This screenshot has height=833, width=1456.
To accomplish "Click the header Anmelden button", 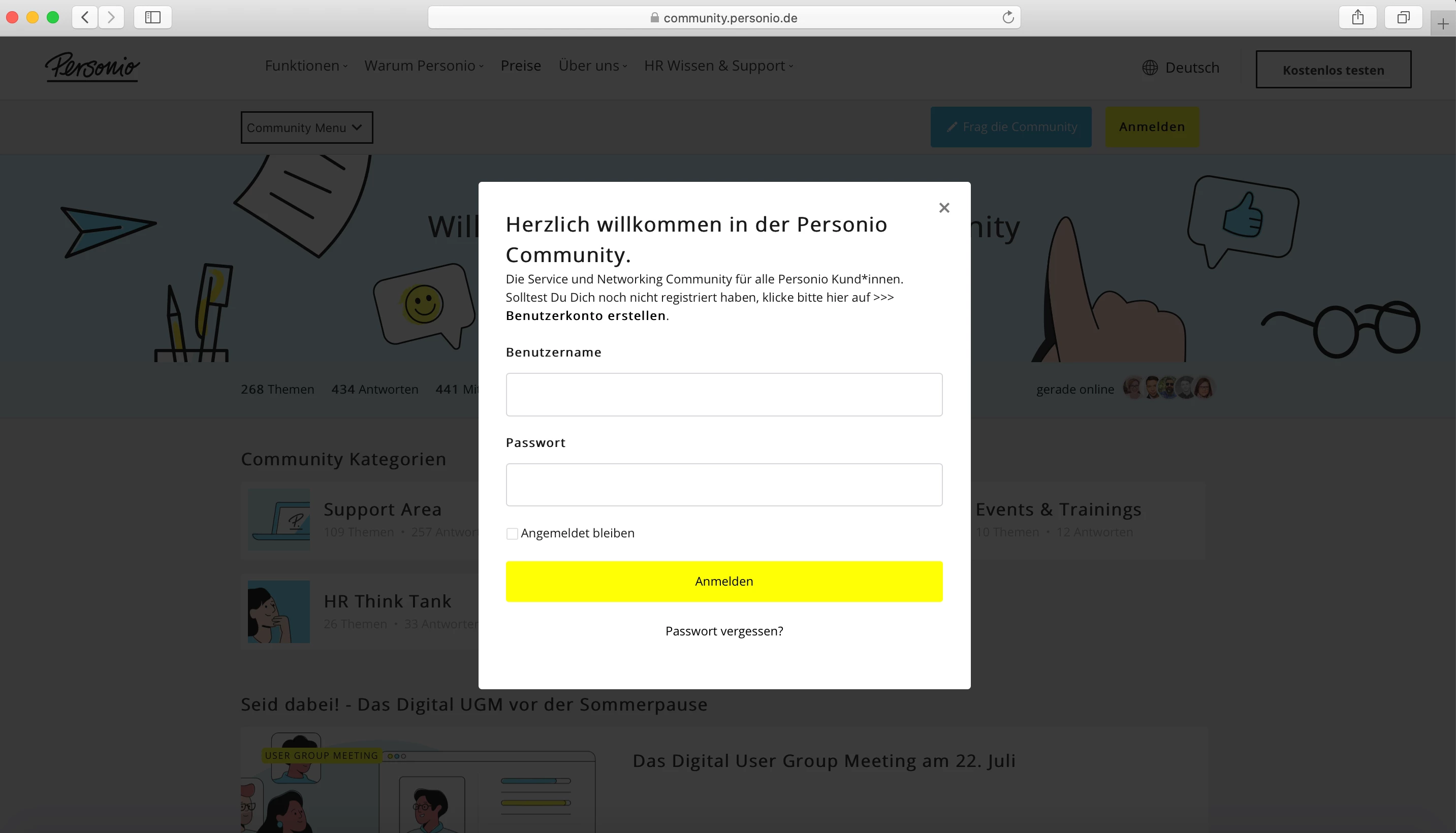I will [1152, 127].
